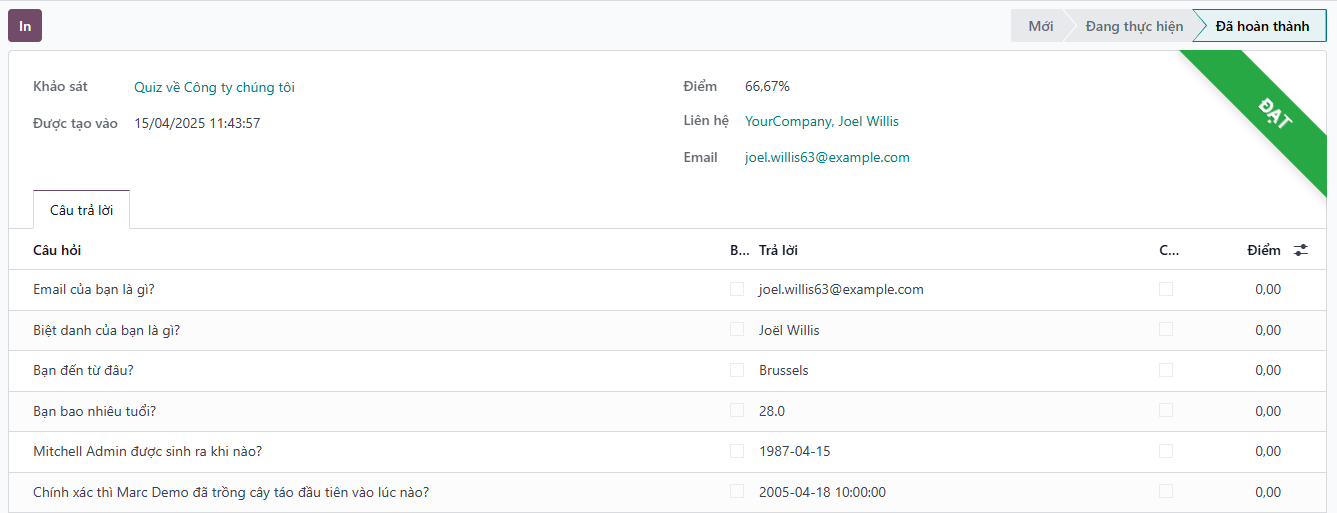Click the joel.willis63@example.com email link in header

click(x=827, y=157)
